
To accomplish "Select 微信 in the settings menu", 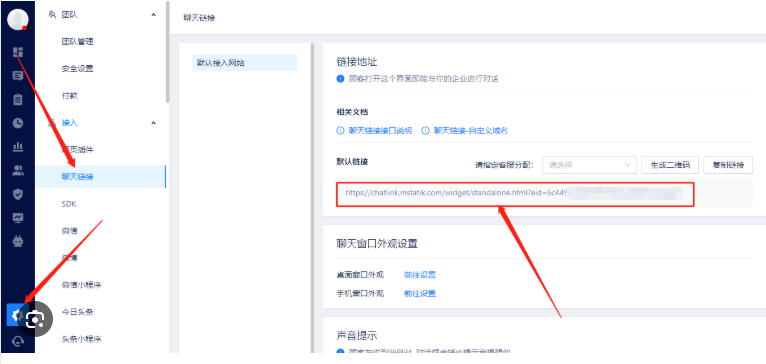I will 69,231.
